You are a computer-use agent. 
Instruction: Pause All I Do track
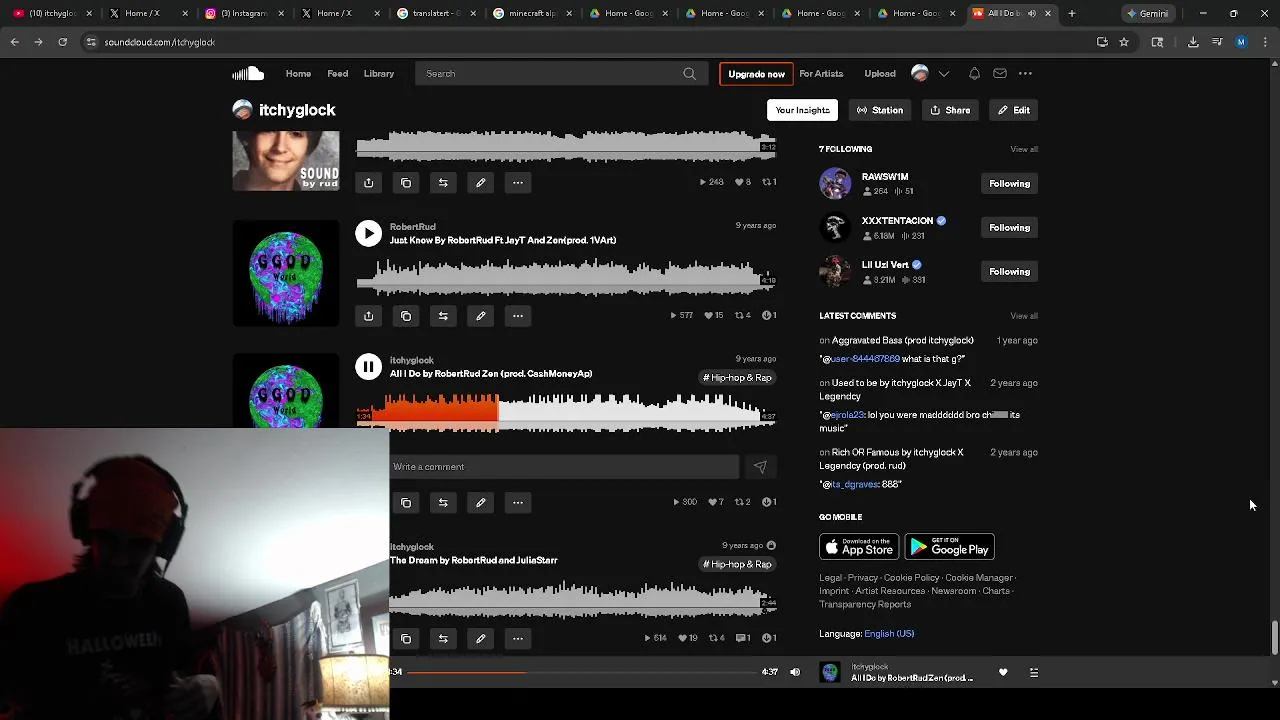pyautogui.click(x=368, y=367)
